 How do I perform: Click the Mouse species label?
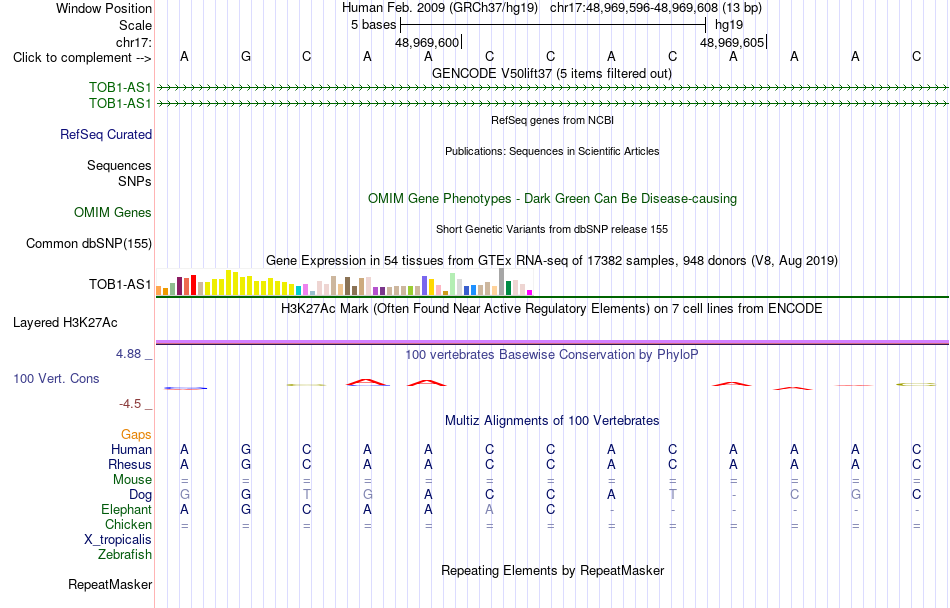click(132, 480)
